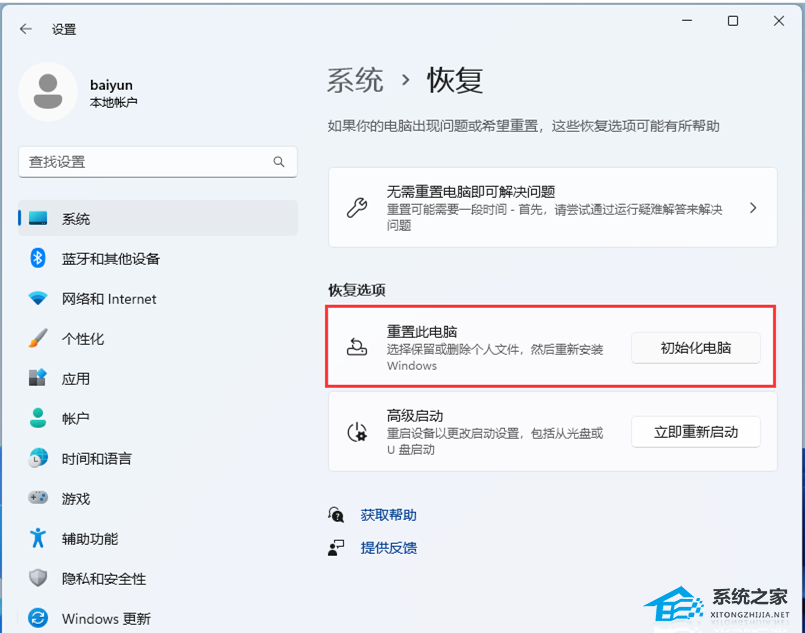Maximize the Settings window
Viewport: 805px width, 633px height.
coord(733,21)
